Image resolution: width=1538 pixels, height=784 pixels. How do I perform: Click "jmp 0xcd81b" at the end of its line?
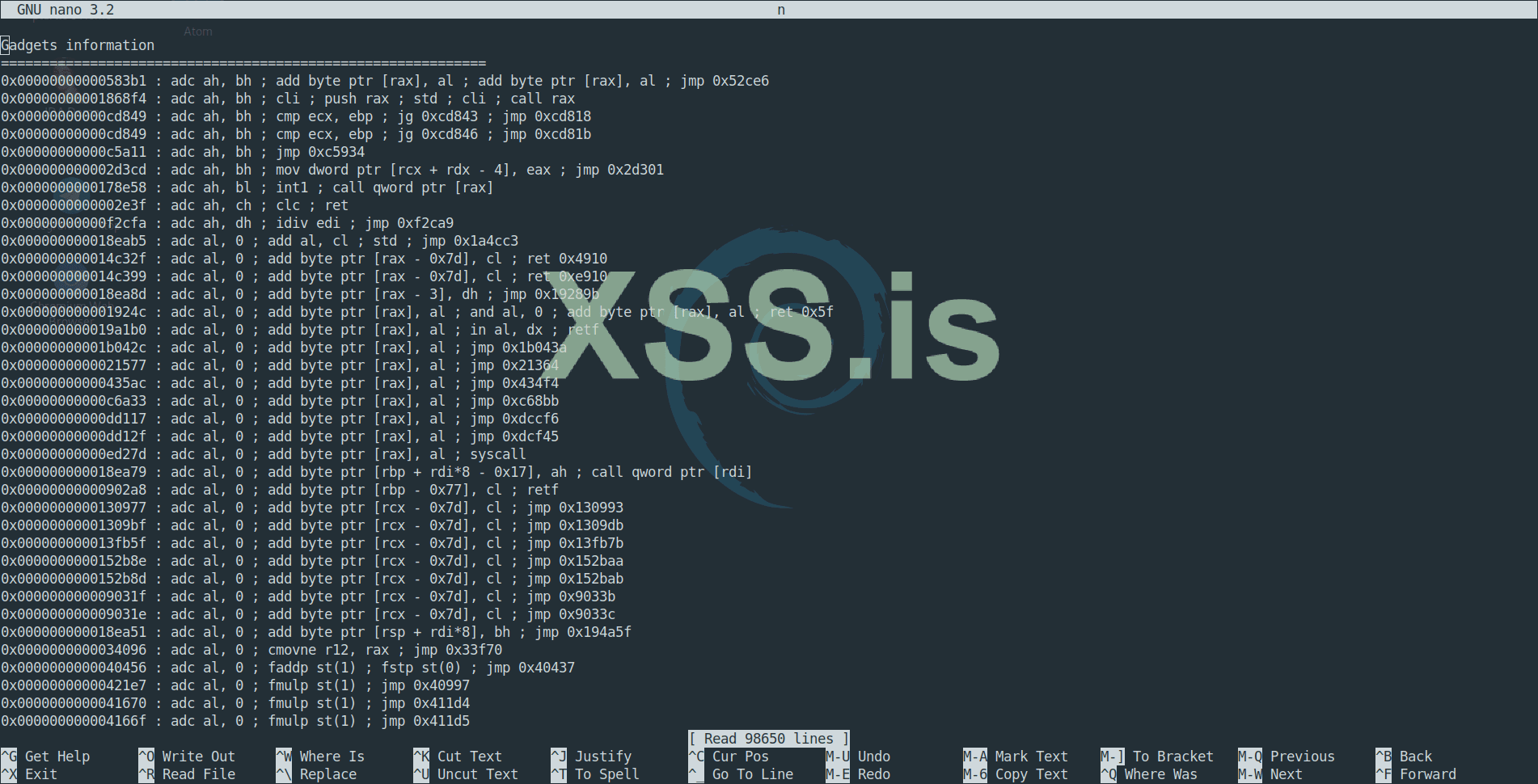(547, 134)
